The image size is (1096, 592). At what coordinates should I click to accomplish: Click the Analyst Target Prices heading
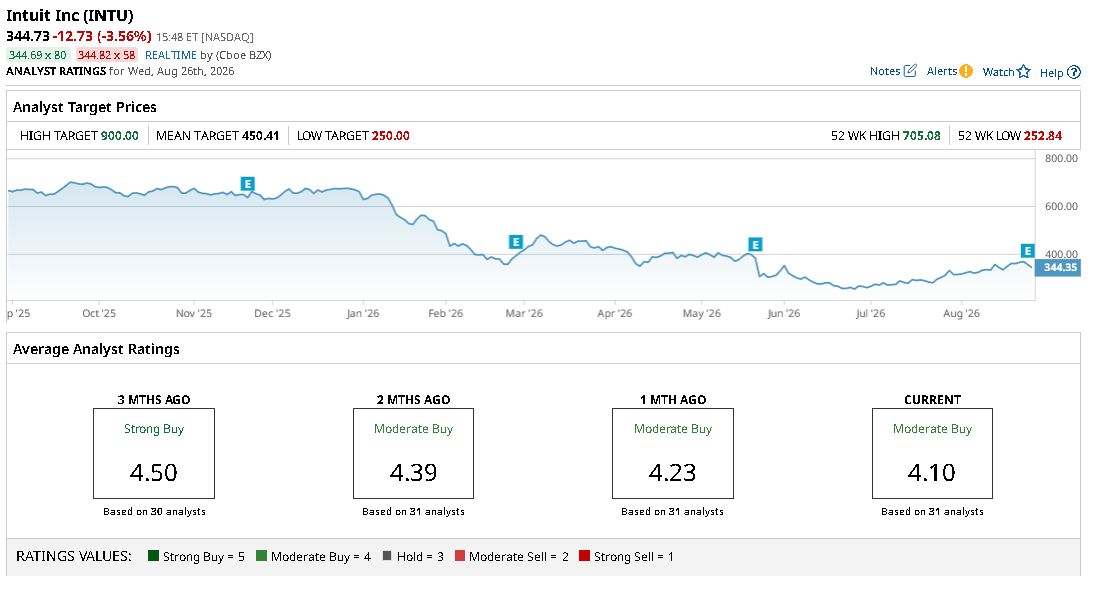(85, 107)
